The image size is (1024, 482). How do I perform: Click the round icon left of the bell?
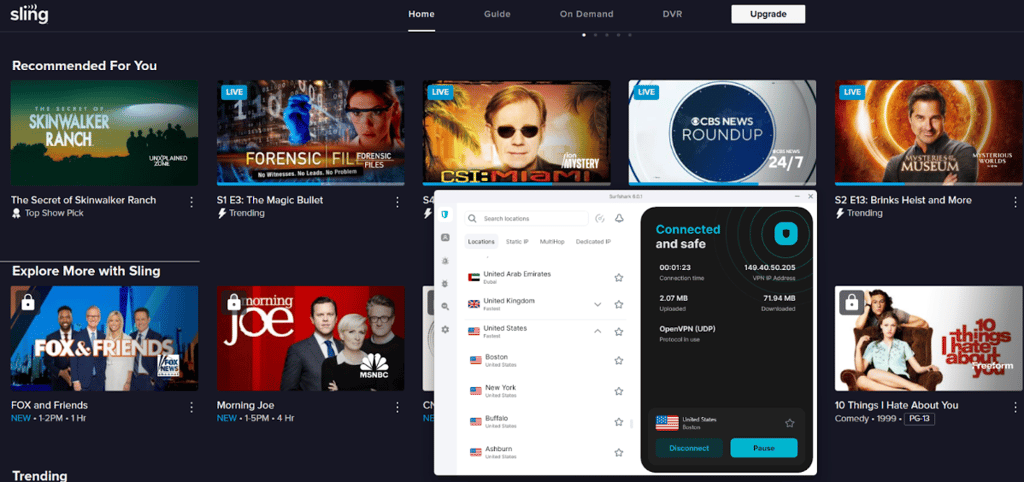[x=600, y=218]
